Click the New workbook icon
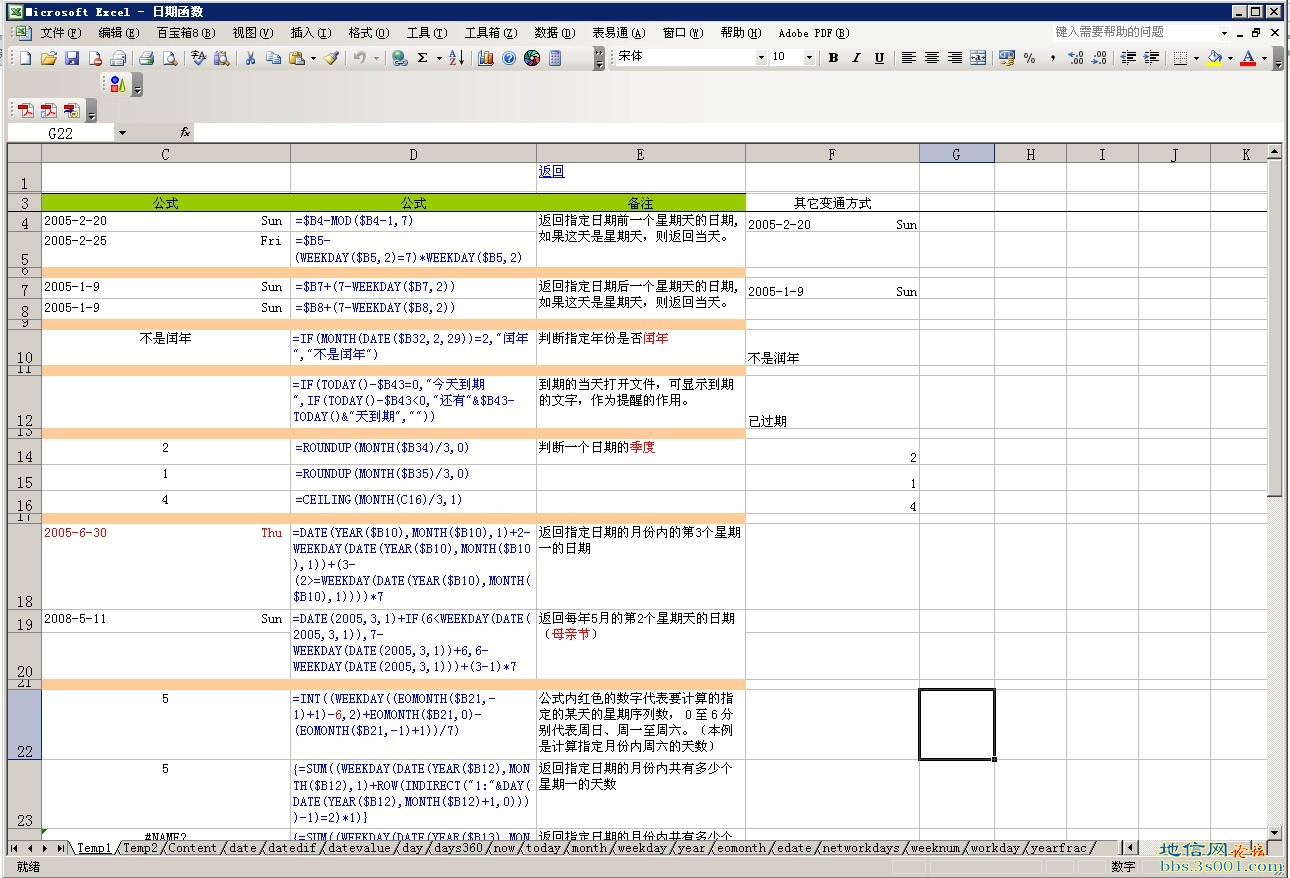This screenshot has width=1290, height=878. click(25, 58)
